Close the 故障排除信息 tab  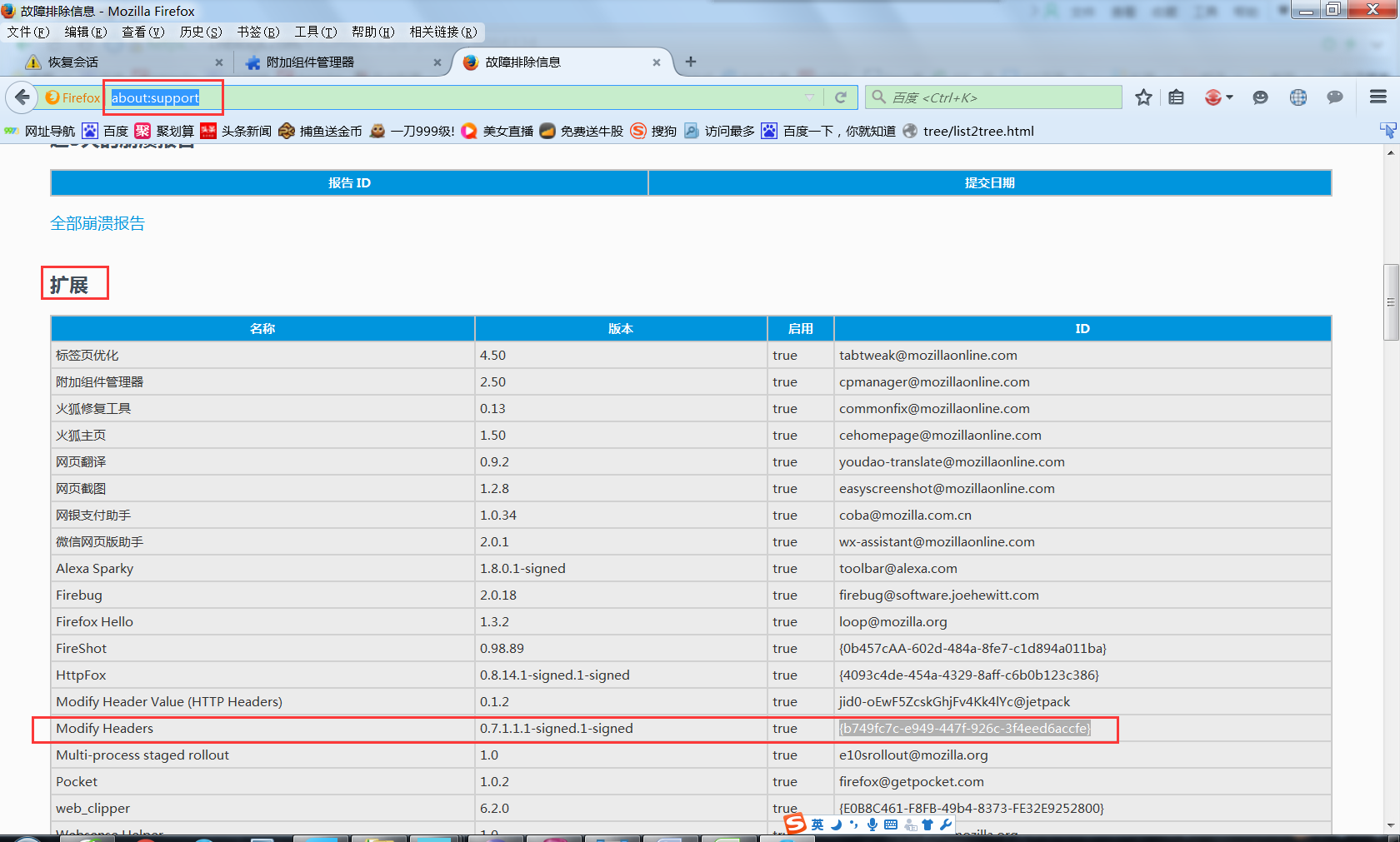(x=657, y=62)
